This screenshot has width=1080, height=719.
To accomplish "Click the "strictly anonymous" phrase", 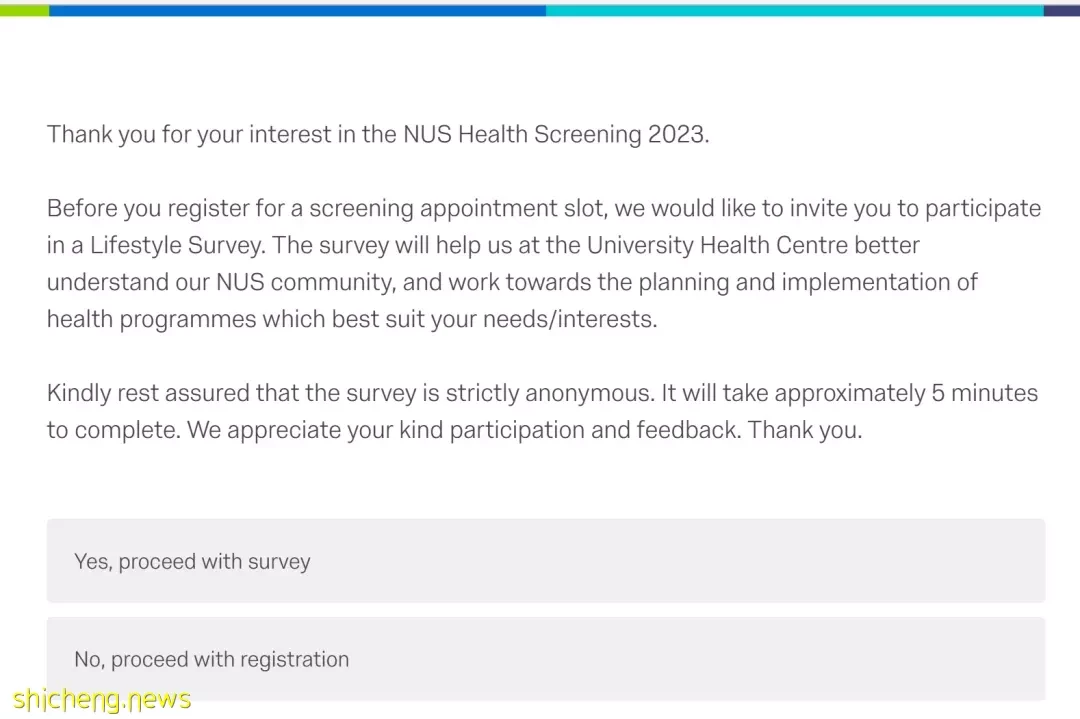I will (x=548, y=393).
